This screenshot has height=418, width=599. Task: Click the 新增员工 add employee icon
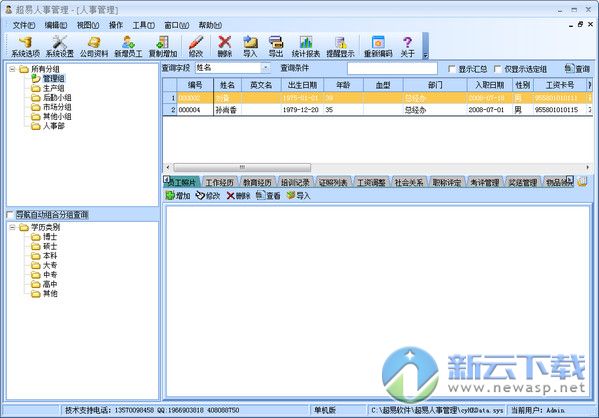tap(128, 47)
